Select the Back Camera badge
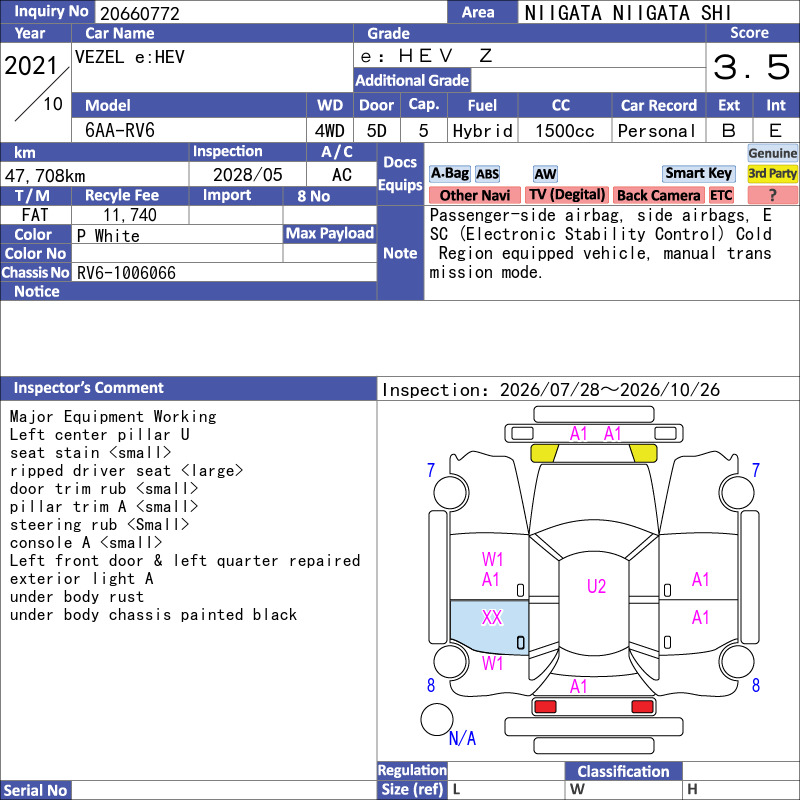Screen dimensions: 800x800 point(658,195)
